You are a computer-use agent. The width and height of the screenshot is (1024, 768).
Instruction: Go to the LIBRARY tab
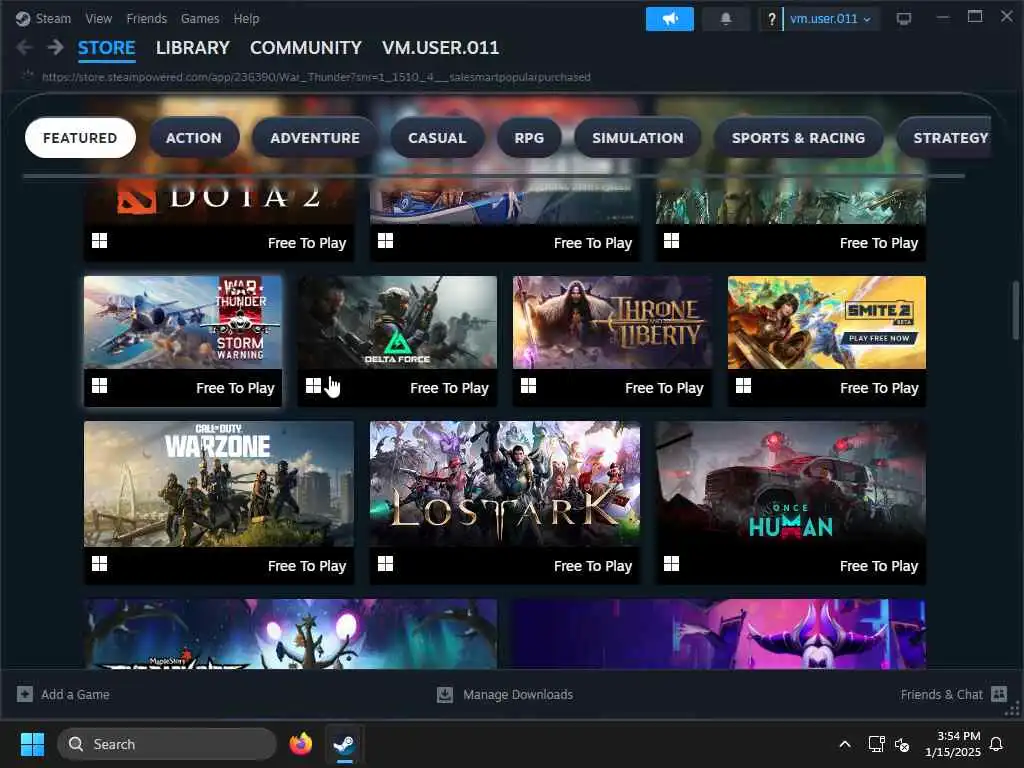(x=193, y=48)
